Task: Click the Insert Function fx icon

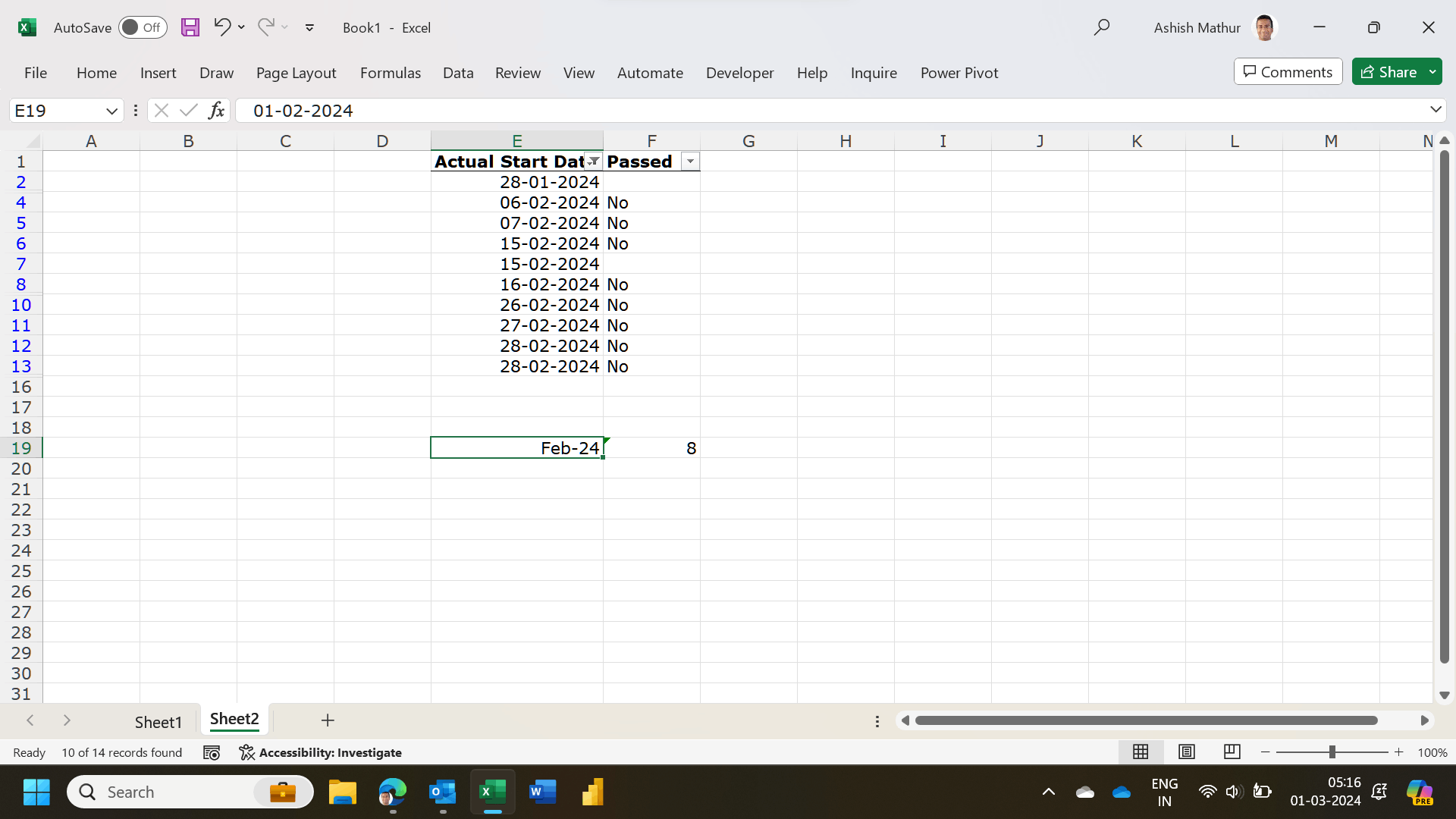Action: click(x=216, y=111)
